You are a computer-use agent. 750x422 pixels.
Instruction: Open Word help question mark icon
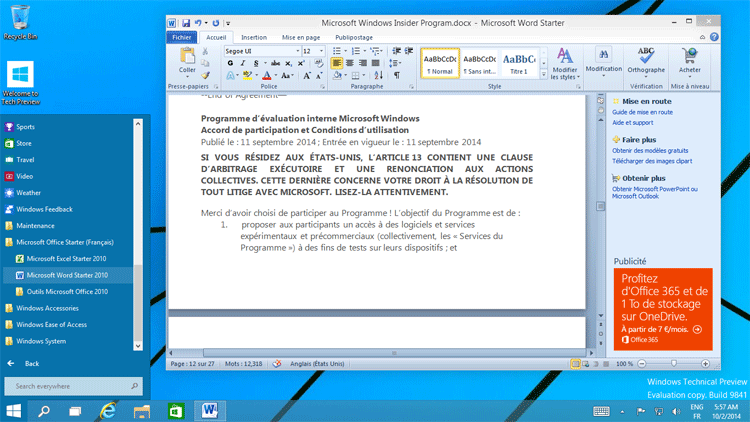click(x=714, y=37)
